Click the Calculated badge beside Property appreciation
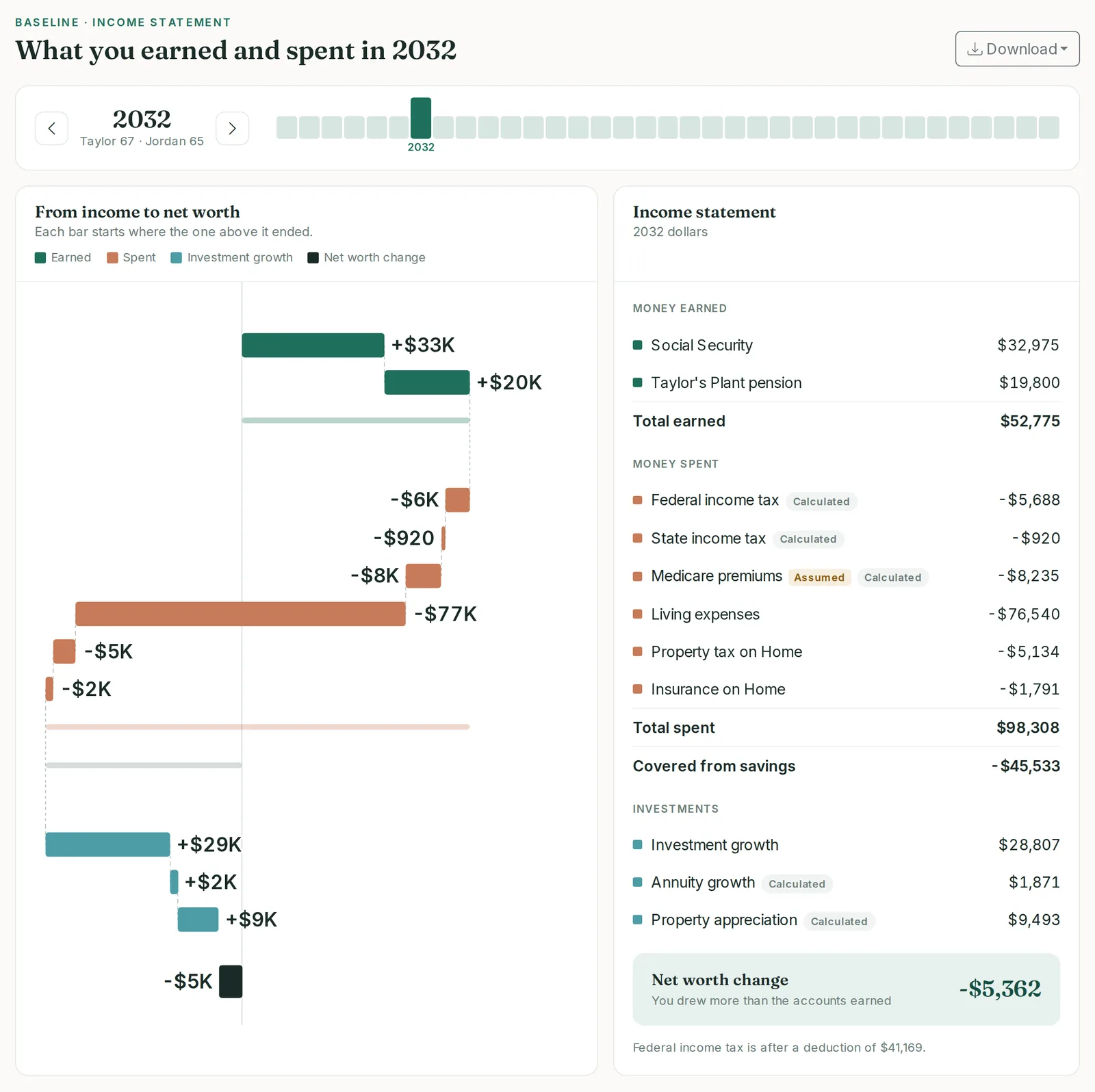 [839, 922]
